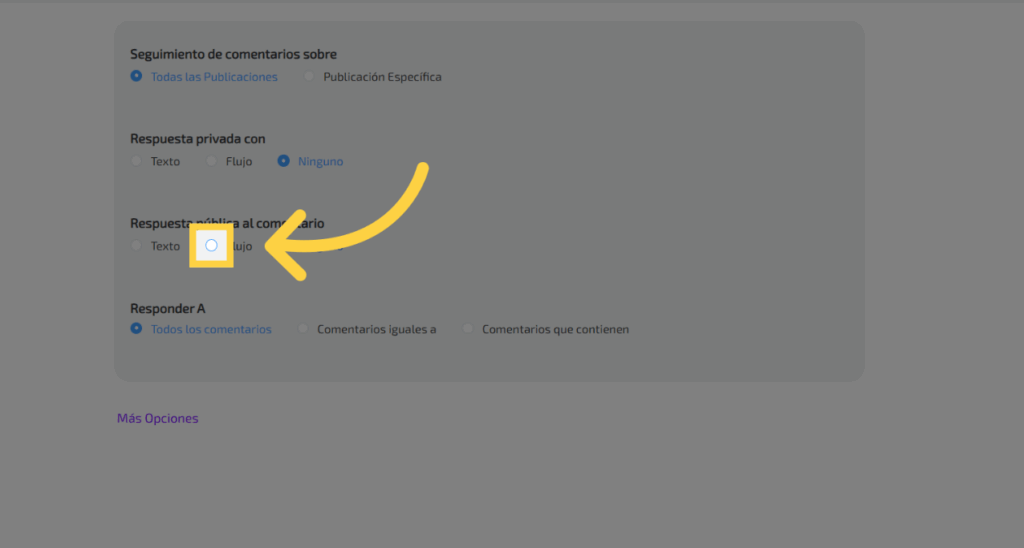Select the 'Todos los comentarios' radio button
This screenshot has width=1024, height=548.
pyautogui.click(x=136, y=329)
